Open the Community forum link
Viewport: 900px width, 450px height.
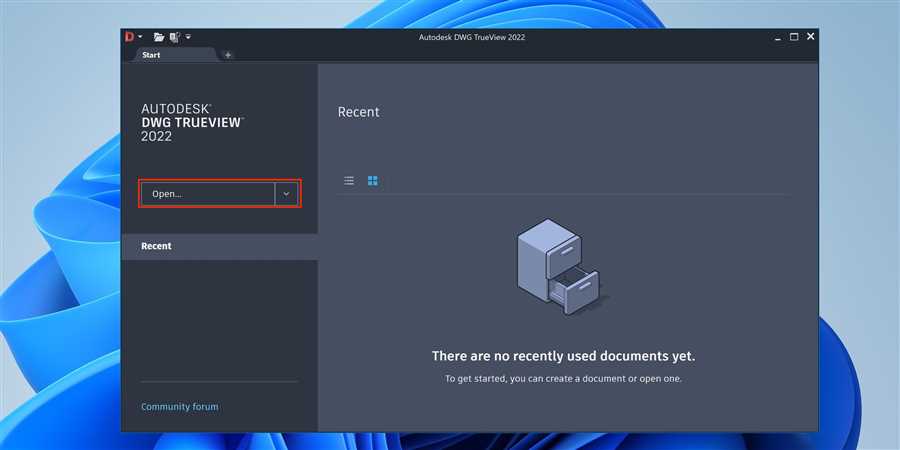click(x=180, y=407)
